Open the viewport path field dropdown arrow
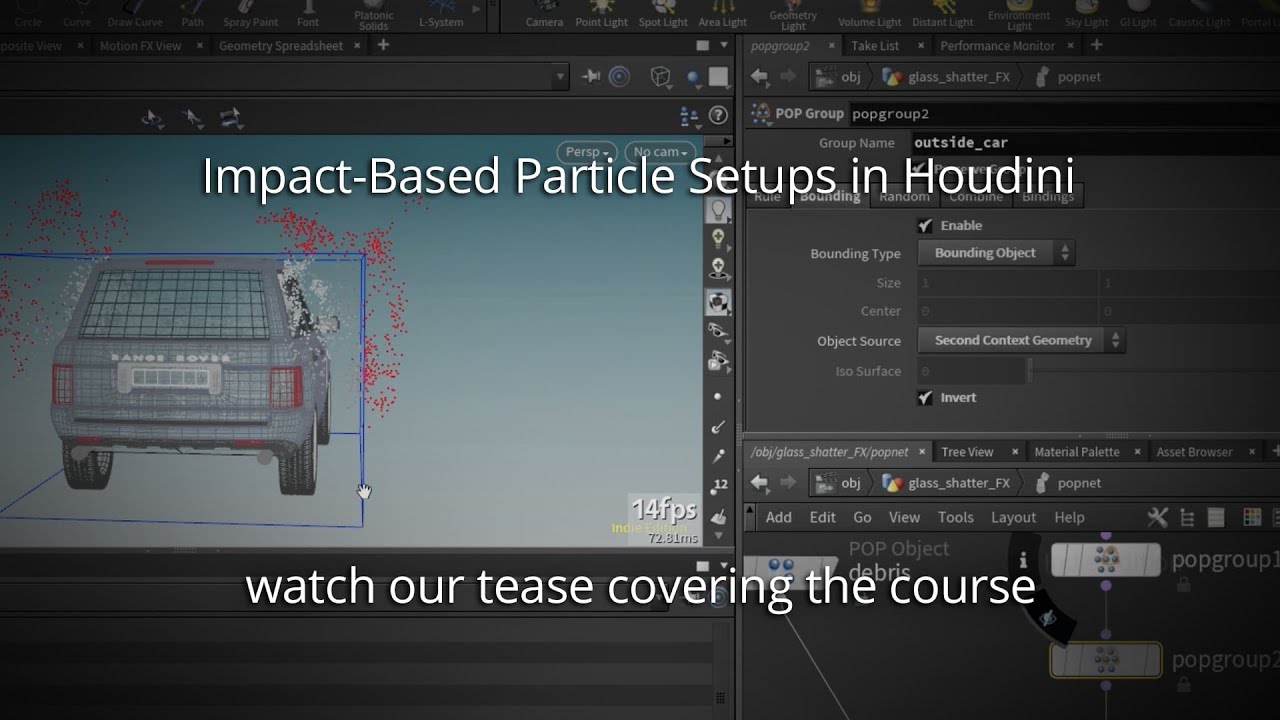Image resolution: width=1280 pixels, height=720 pixels. pyautogui.click(x=561, y=77)
